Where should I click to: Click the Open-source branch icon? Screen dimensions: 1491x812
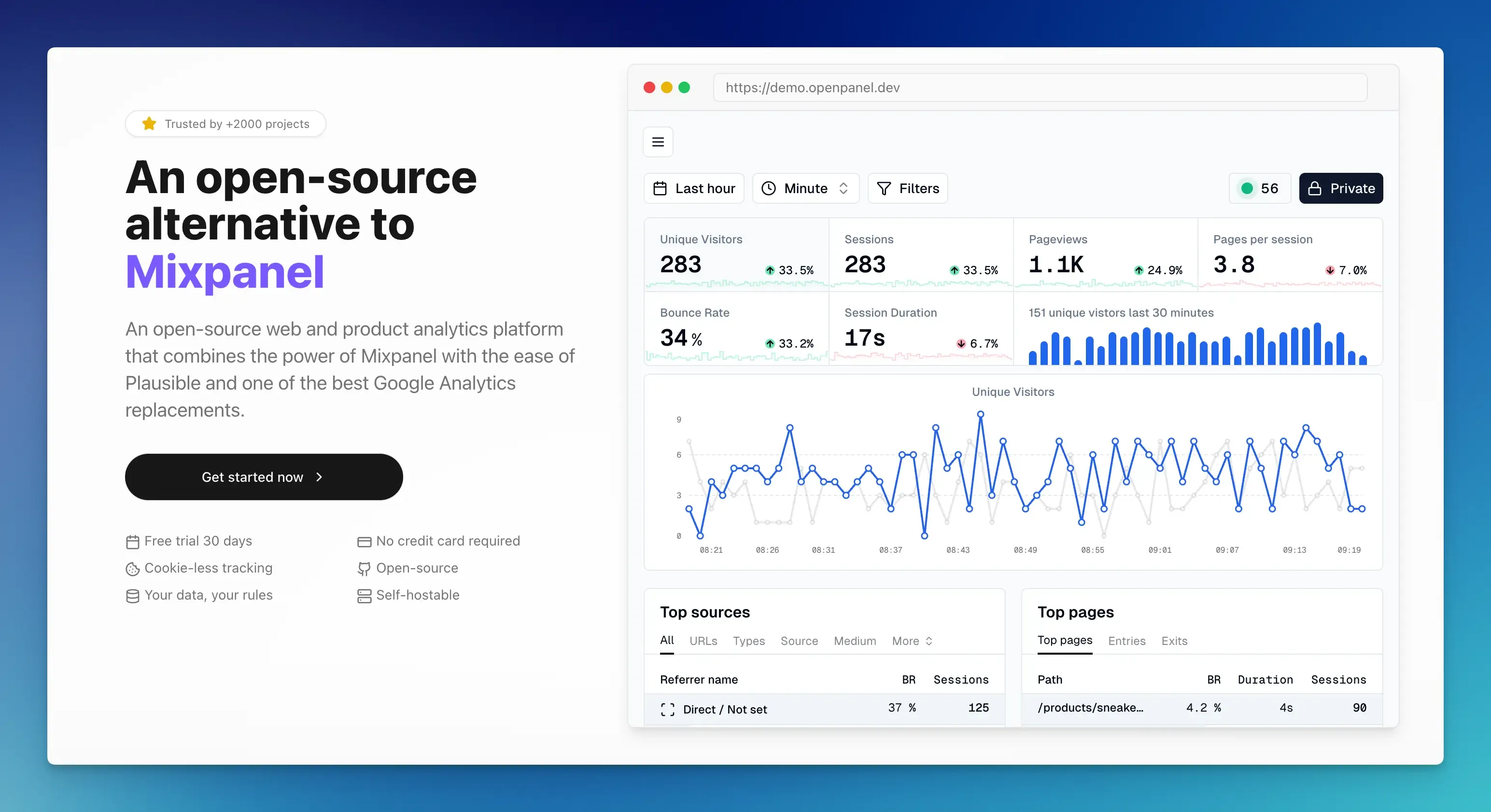coord(364,568)
